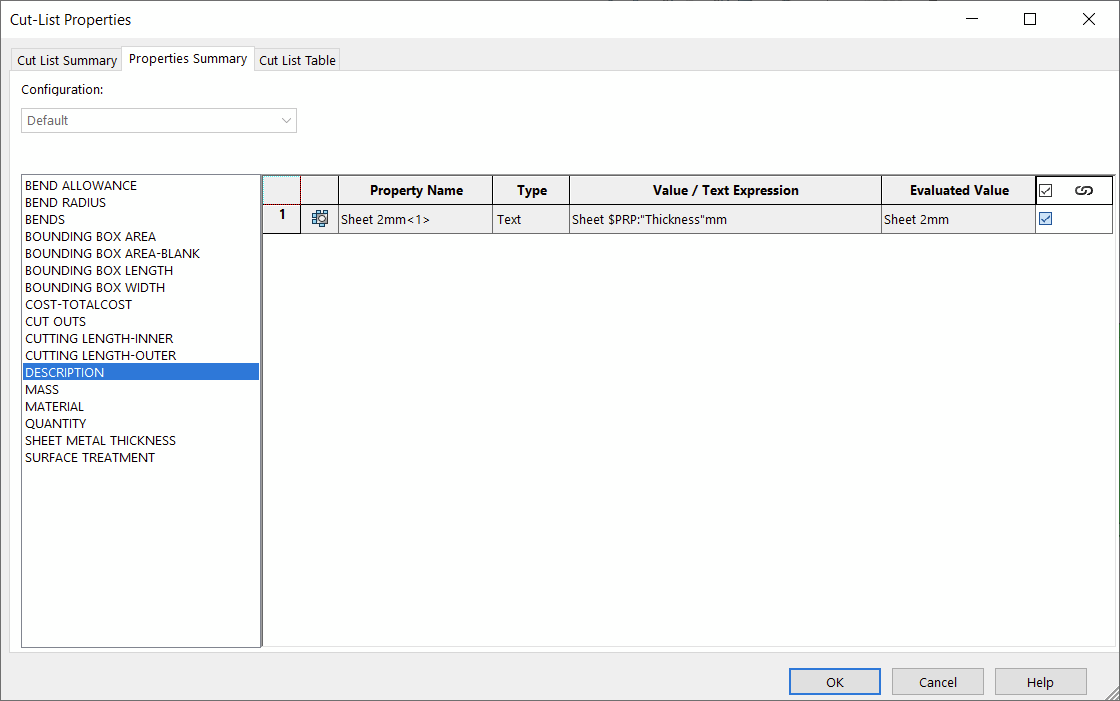This screenshot has width=1120, height=701.
Task: Uncheck the checkbox in the Sheet 2mm row
Action: [1046, 219]
